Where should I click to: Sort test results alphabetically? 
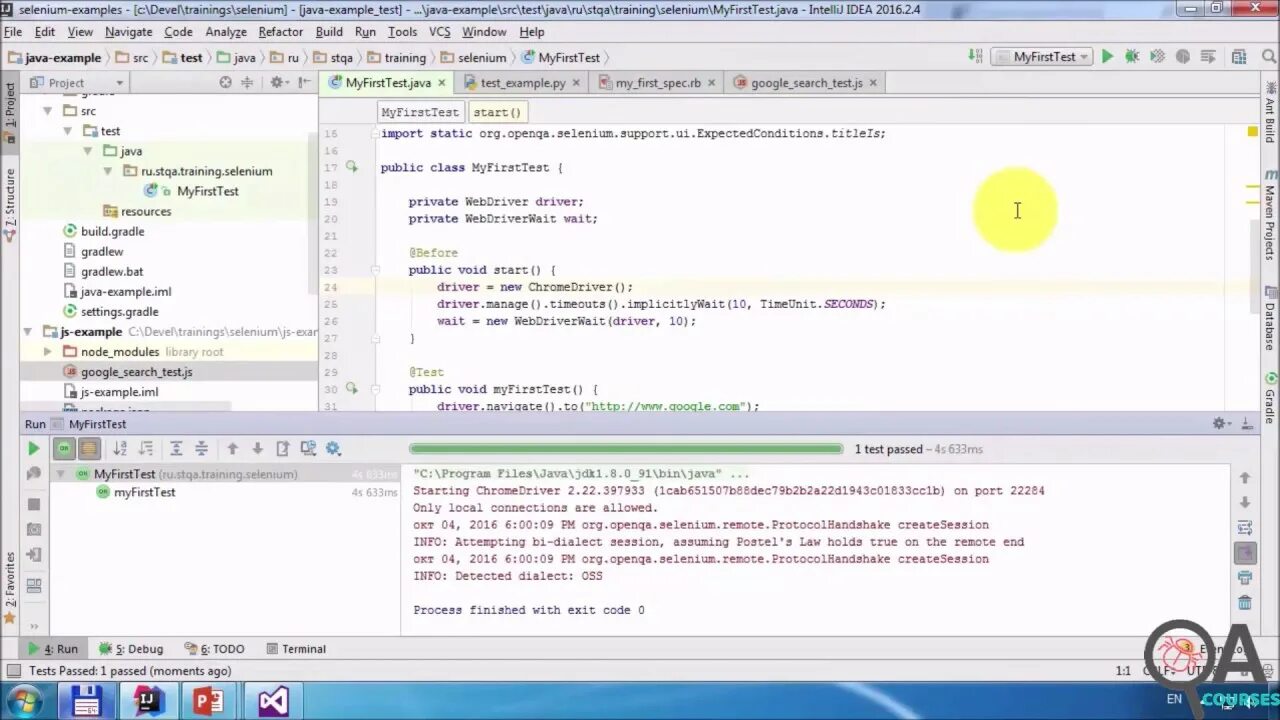(120, 449)
